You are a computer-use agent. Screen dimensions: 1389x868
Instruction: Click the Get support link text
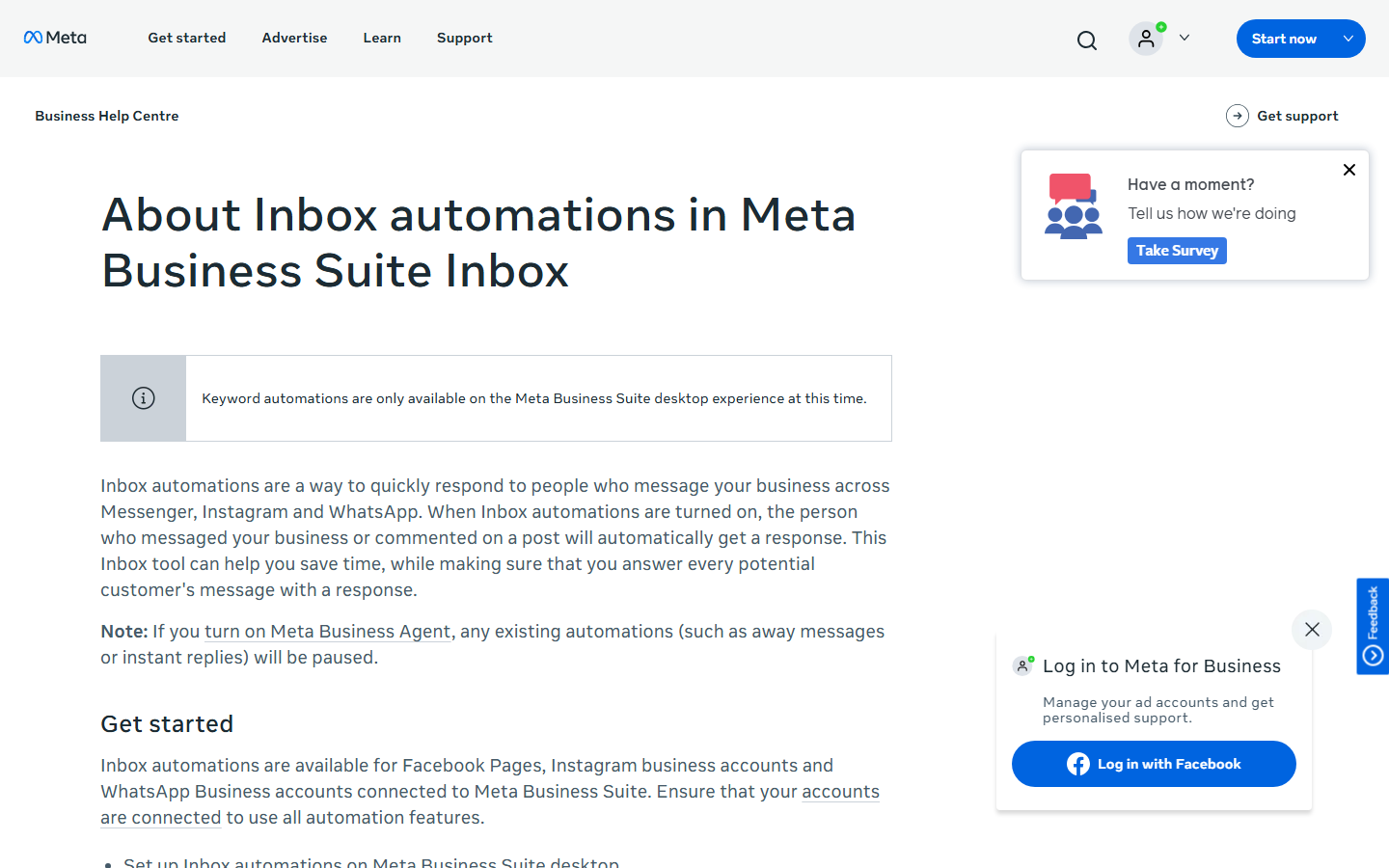[1297, 116]
